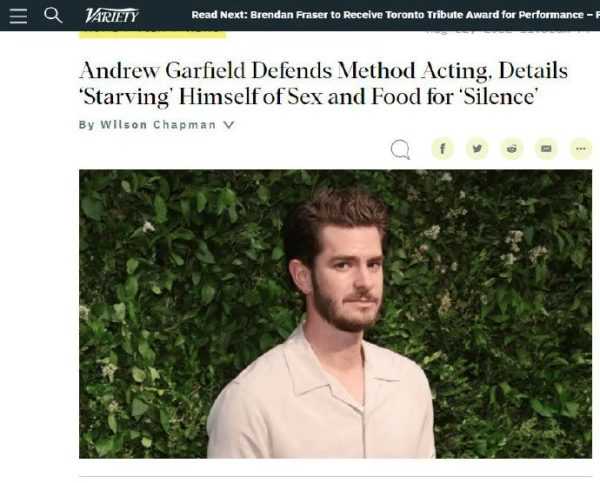Click the second headline line mentioning 'Silence'

pos(309,96)
